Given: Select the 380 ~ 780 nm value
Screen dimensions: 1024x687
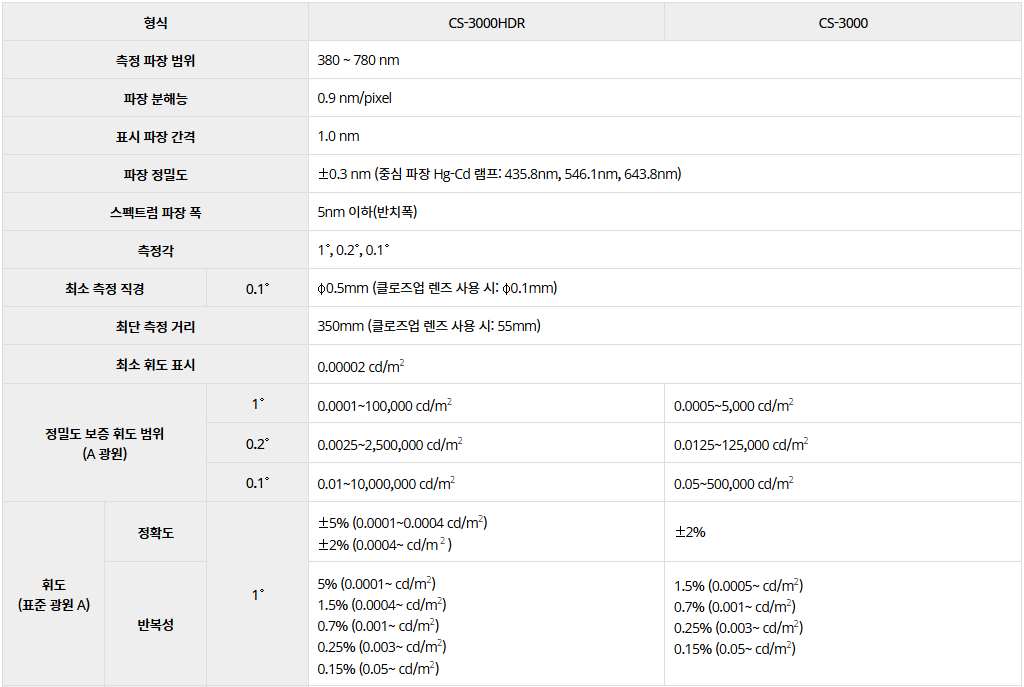Looking at the screenshot, I should point(358,61).
